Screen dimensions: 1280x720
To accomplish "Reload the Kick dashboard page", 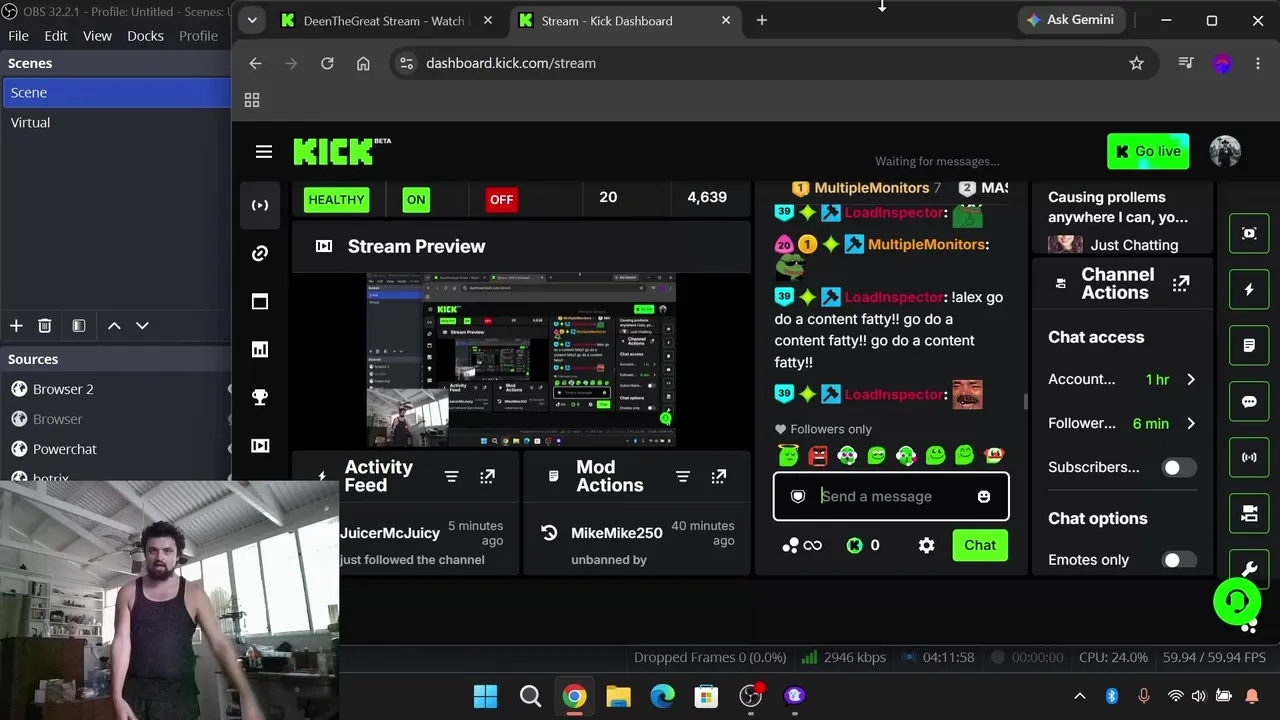I will point(327,63).
